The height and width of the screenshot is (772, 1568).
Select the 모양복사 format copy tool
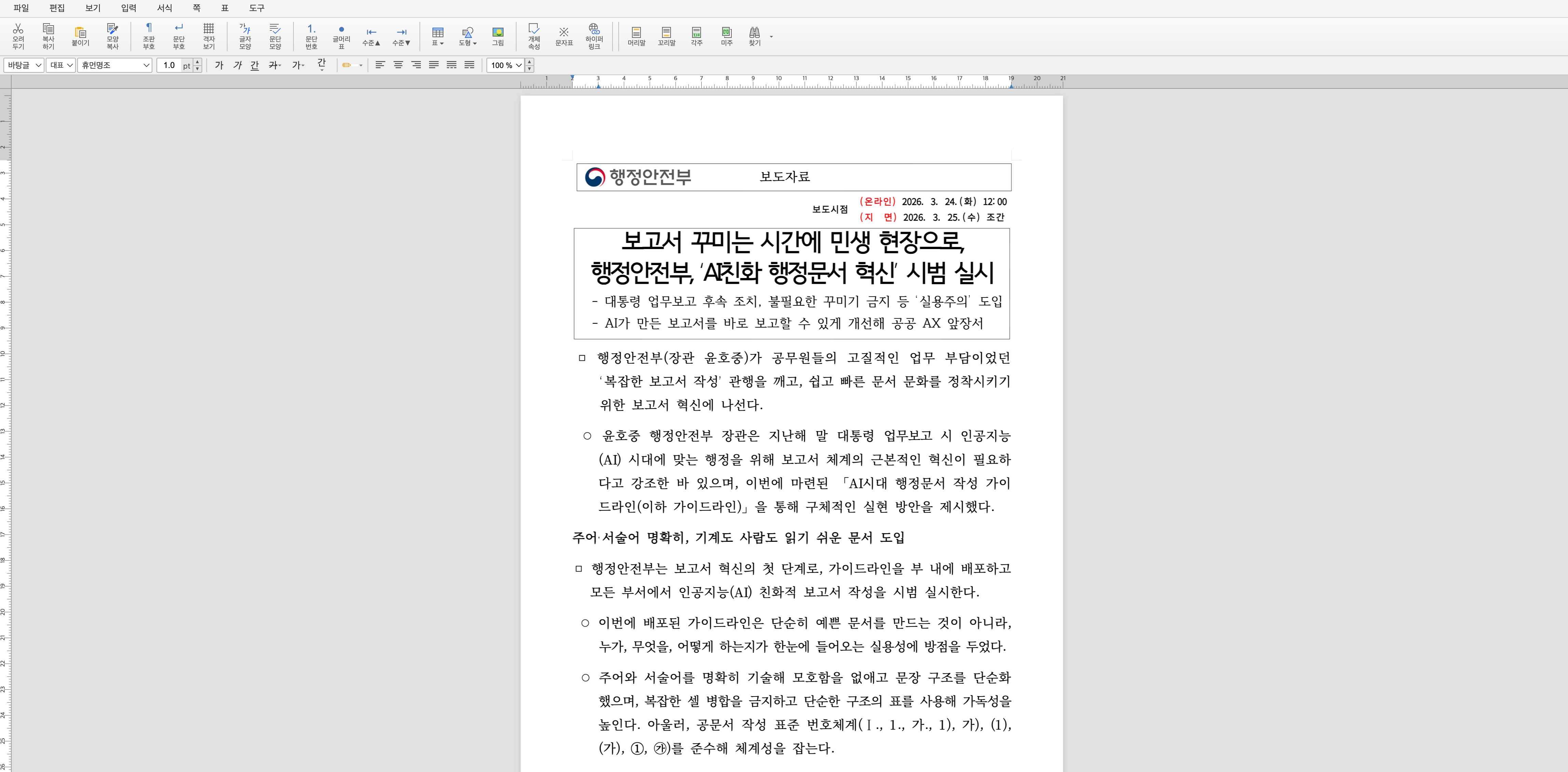pos(113,36)
